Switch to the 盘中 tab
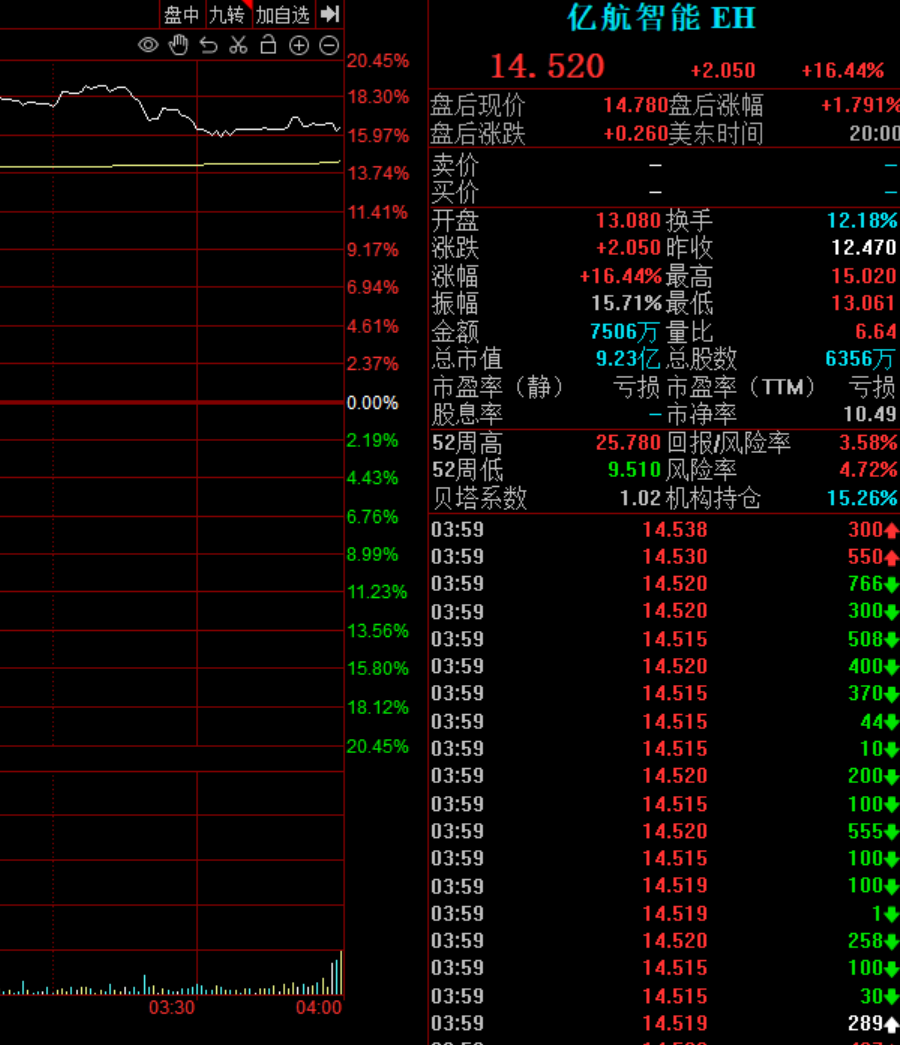The height and width of the screenshot is (1045, 900). pyautogui.click(x=181, y=15)
